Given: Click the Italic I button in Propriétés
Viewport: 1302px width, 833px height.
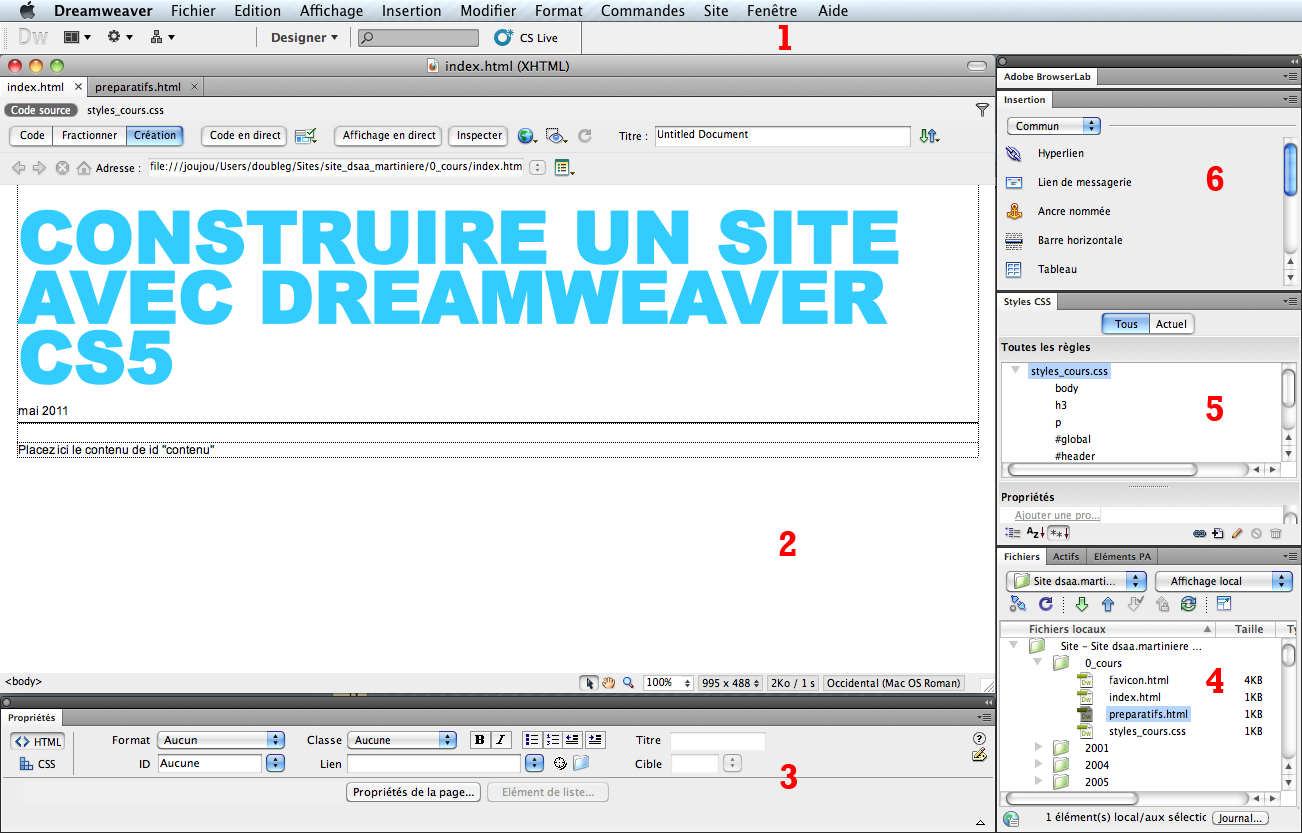Looking at the screenshot, I should pyautogui.click(x=501, y=740).
